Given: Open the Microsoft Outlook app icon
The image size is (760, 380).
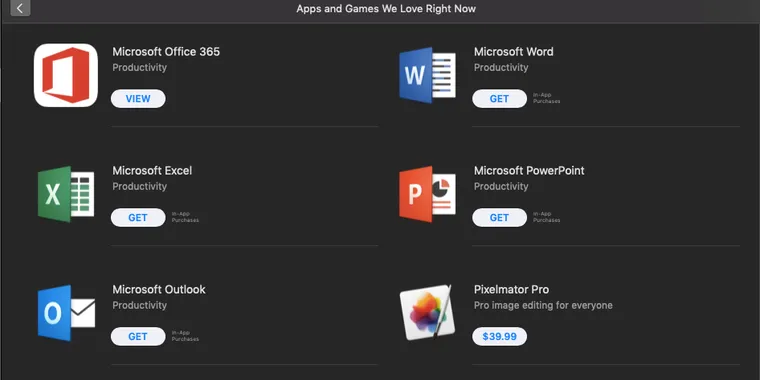Looking at the screenshot, I should point(66,313).
